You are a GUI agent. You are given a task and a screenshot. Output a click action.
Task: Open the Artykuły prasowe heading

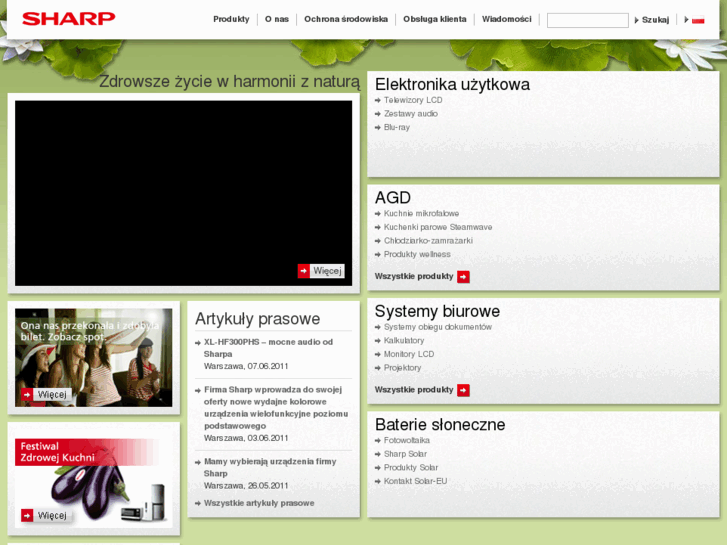coord(257,319)
